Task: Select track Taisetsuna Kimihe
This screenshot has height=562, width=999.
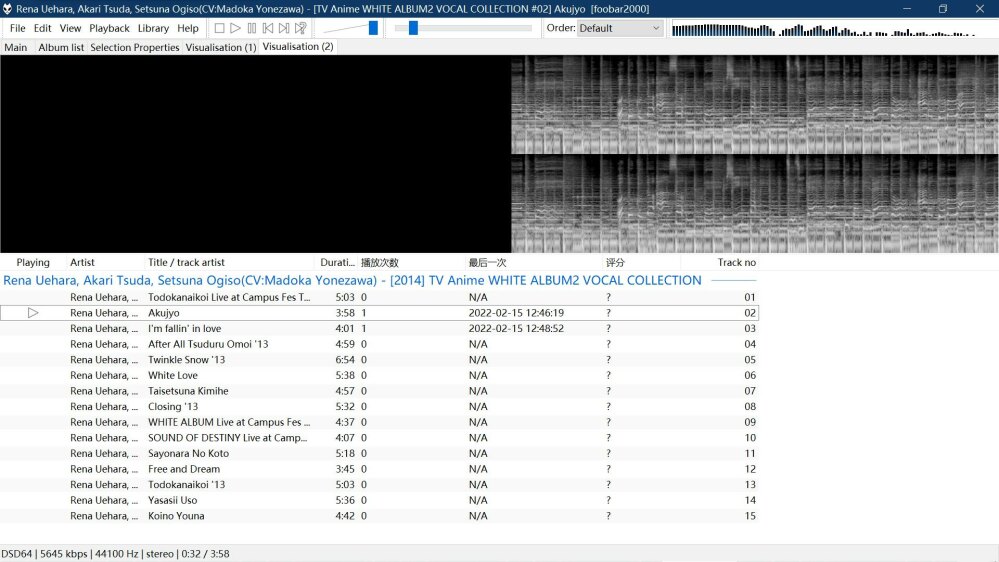Action: click(379, 391)
